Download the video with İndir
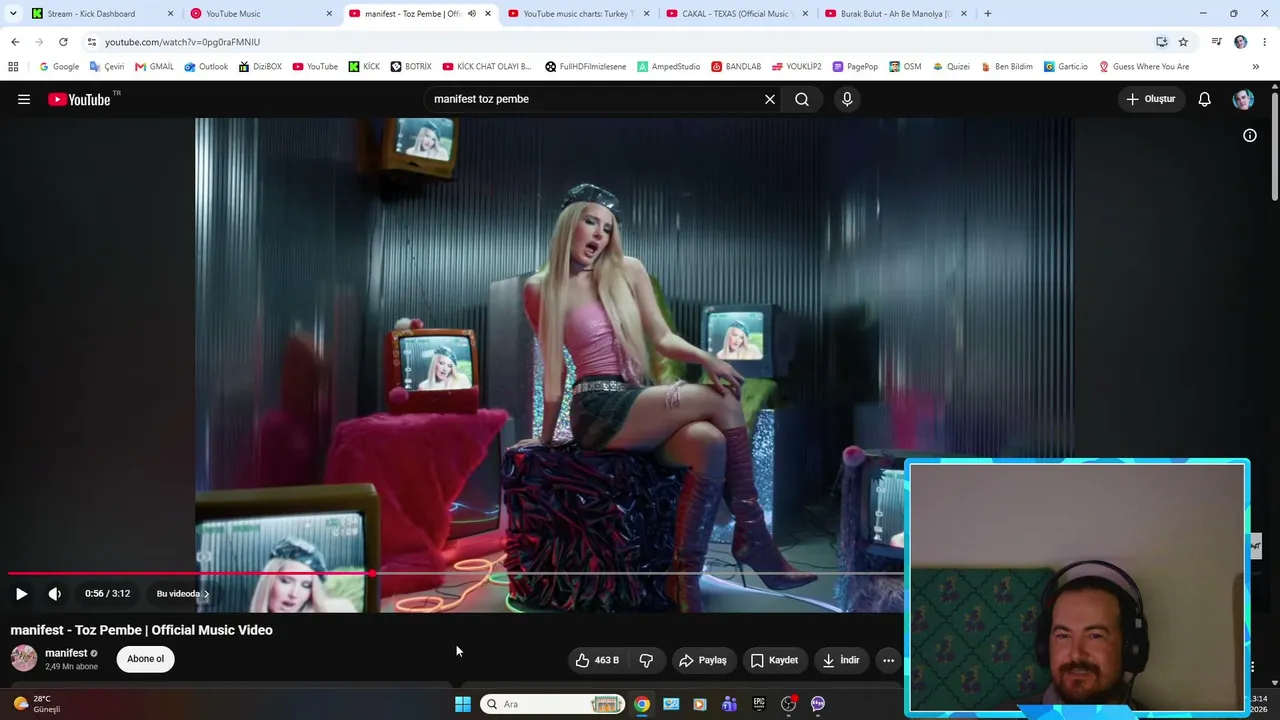The width and height of the screenshot is (1280, 720). pyautogui.click(x=841, y=660)
